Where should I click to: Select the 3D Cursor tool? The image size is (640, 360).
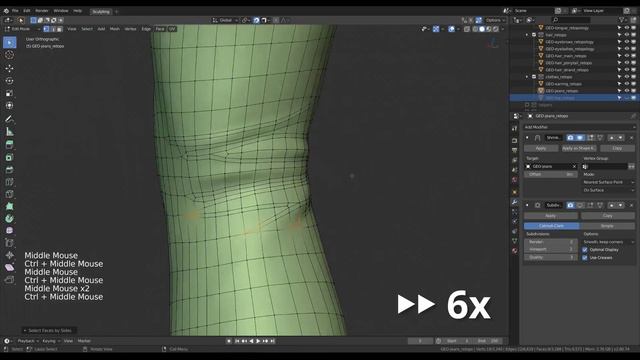pyautogui.click(x=9, y=55)
